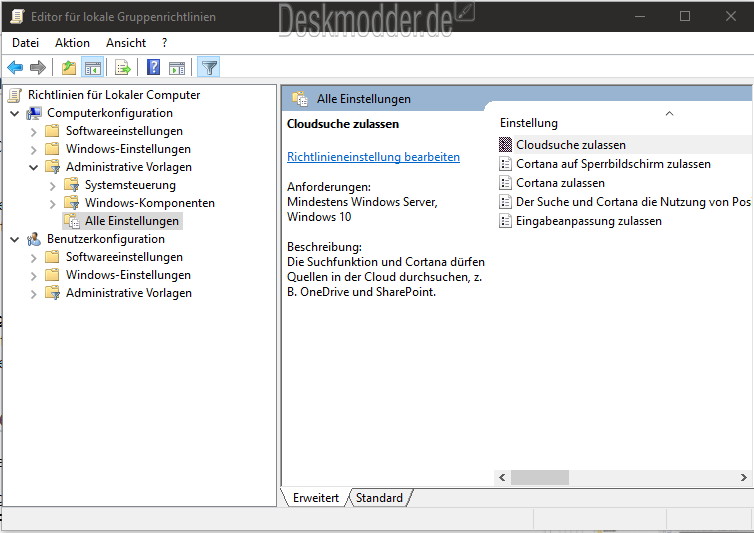This screenshot has width=754, height=533.
Task: Click icon beside Cortana zulassen setting
Action: (505, 183)
